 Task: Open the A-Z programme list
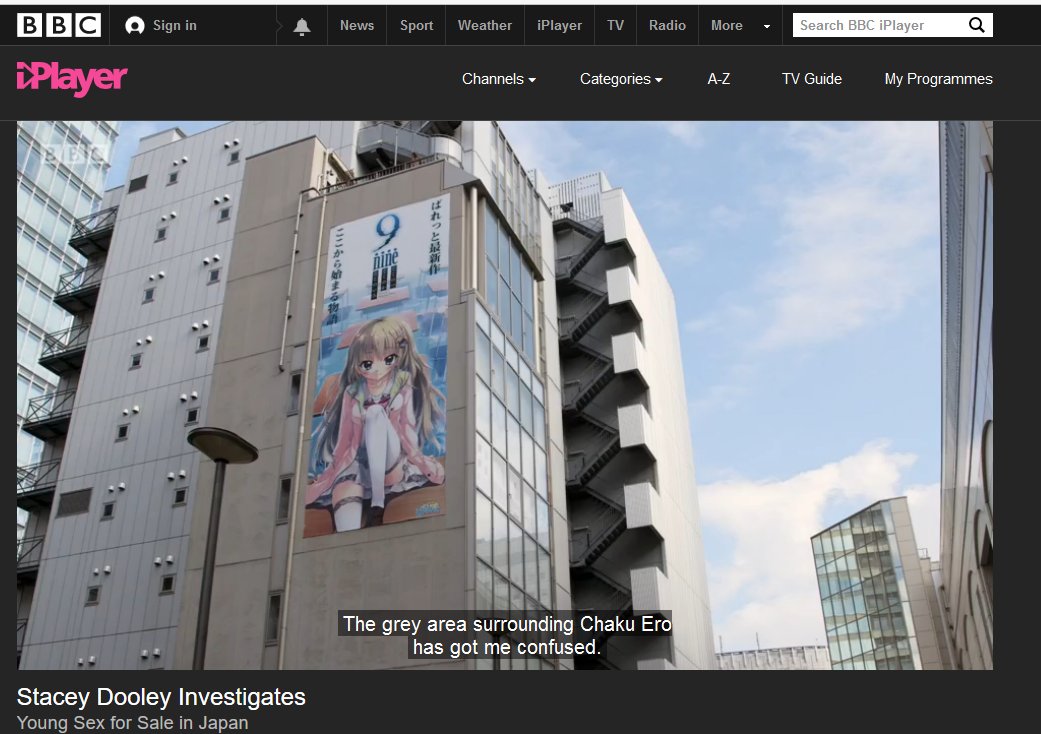(x=718, y=79)
